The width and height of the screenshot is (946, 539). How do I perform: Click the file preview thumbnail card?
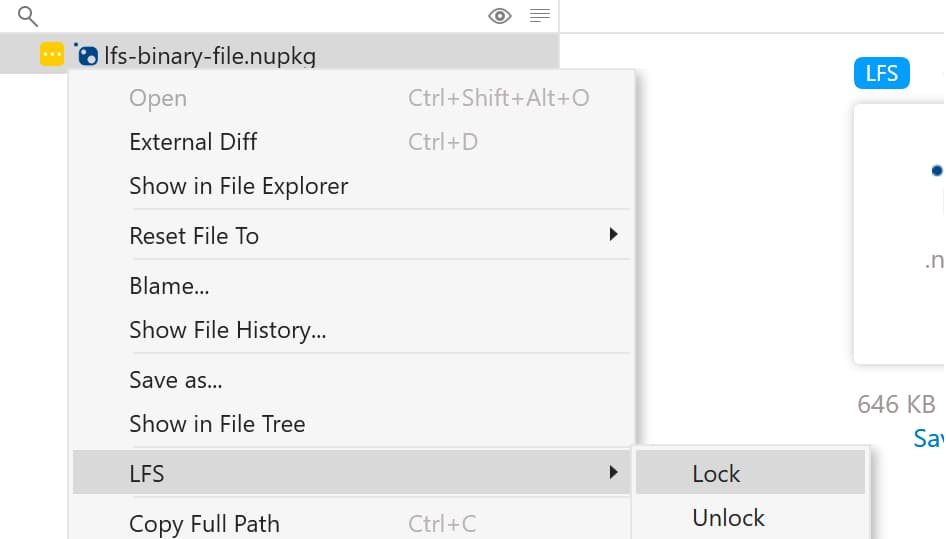(899, 234)
